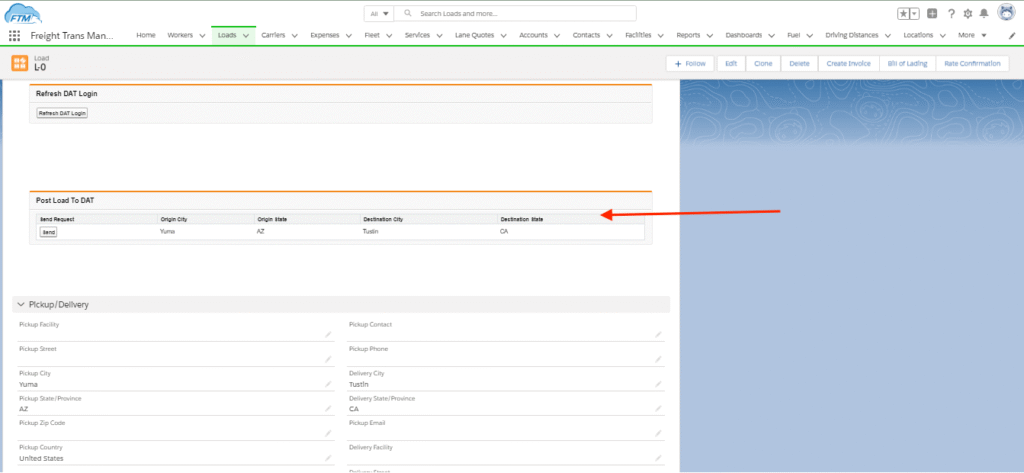Switch to the Carriers tab
This screenshot has width=1024, height=473.
coord(273,35)
